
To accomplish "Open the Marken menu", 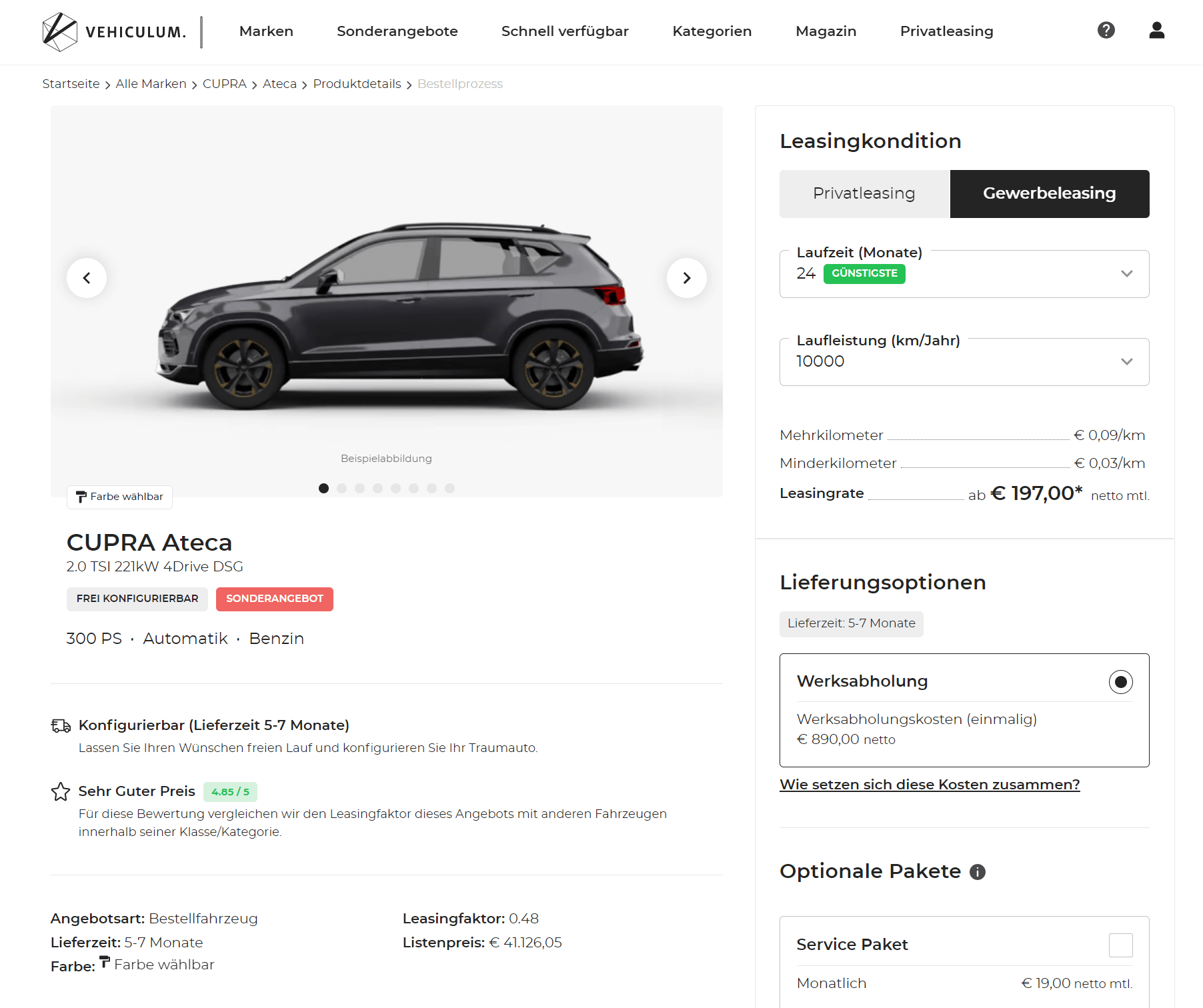I will click(x=266, y=31).
